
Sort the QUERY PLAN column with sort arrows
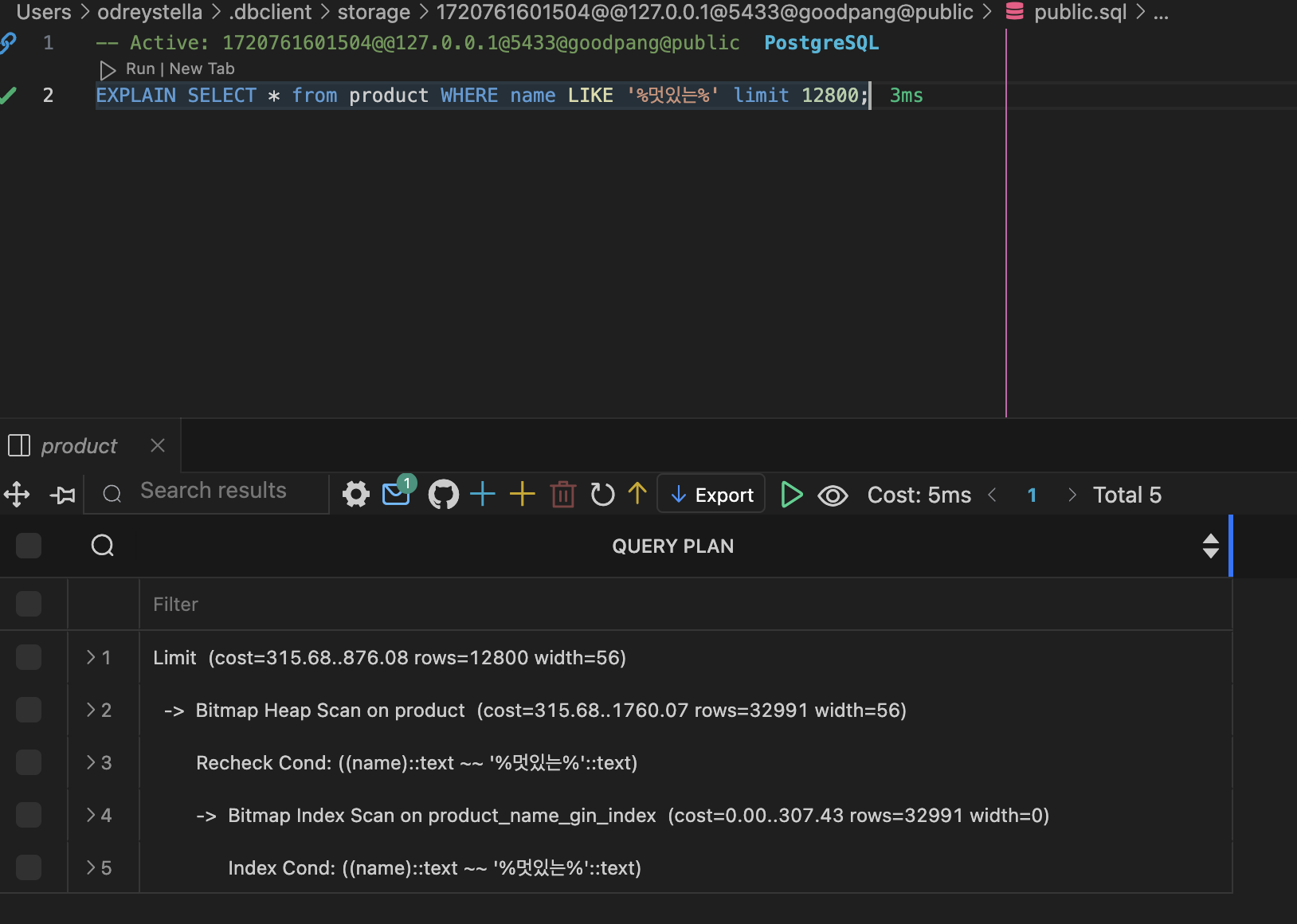[1210, 546]
